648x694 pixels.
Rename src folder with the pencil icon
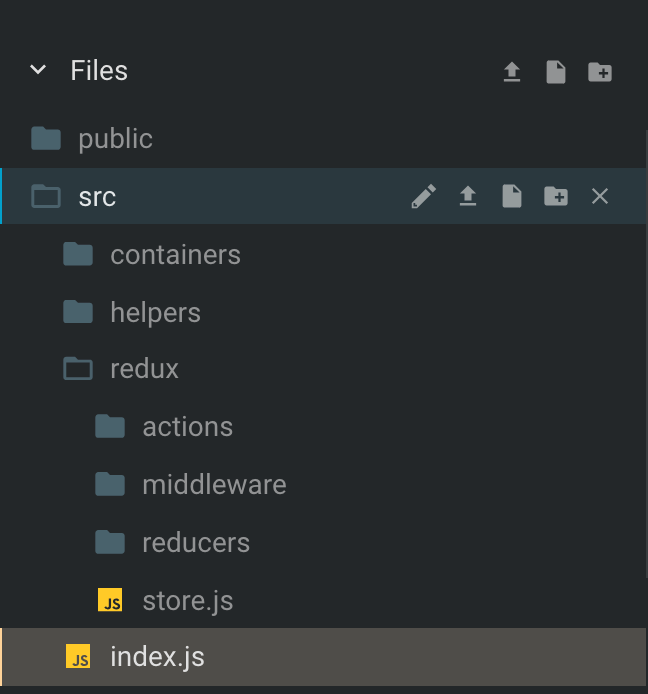pyautogui.click(x=424, y=196)
